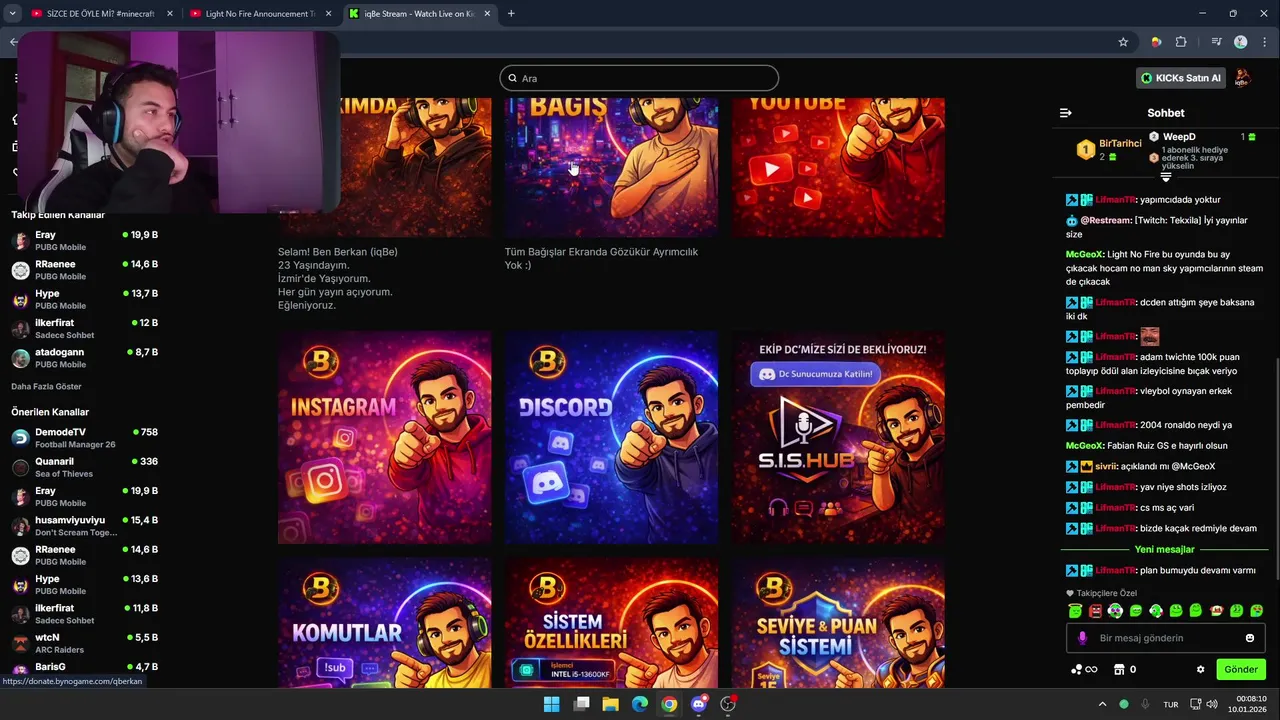Focus the Ara search field
This screenshot has height=720, width=1280.
(639, 78)
